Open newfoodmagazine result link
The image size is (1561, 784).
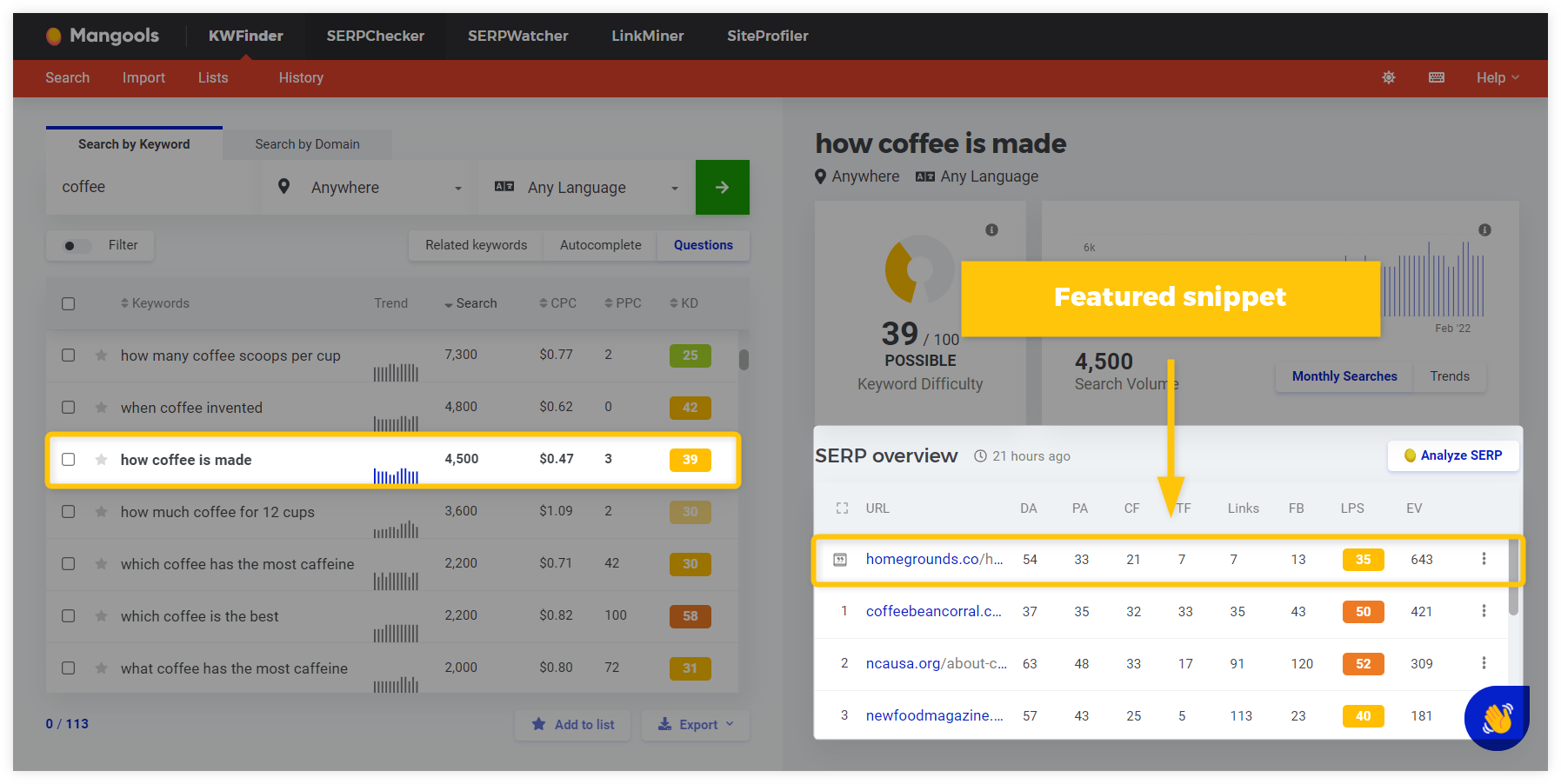coord(934,715)
